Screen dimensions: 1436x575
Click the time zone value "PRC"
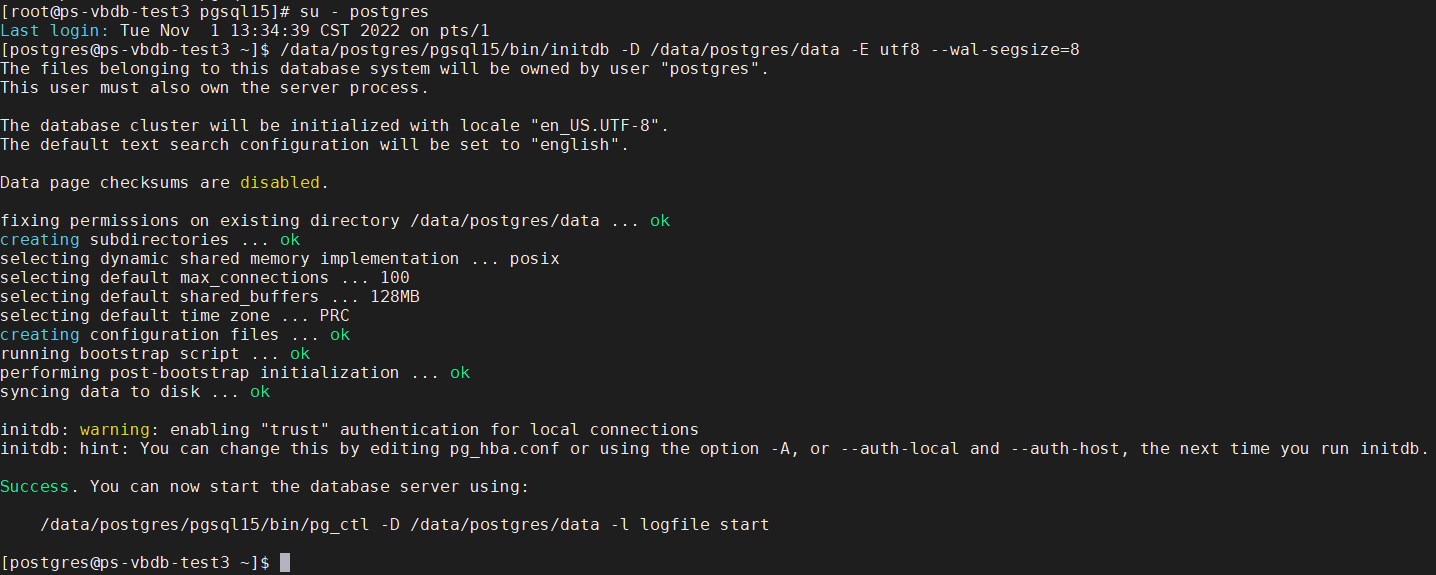334,316
